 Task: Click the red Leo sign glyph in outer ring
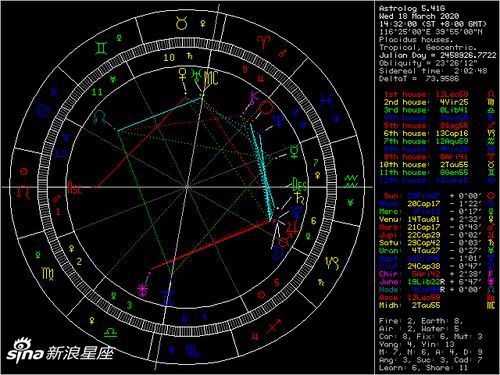point(23,193)
